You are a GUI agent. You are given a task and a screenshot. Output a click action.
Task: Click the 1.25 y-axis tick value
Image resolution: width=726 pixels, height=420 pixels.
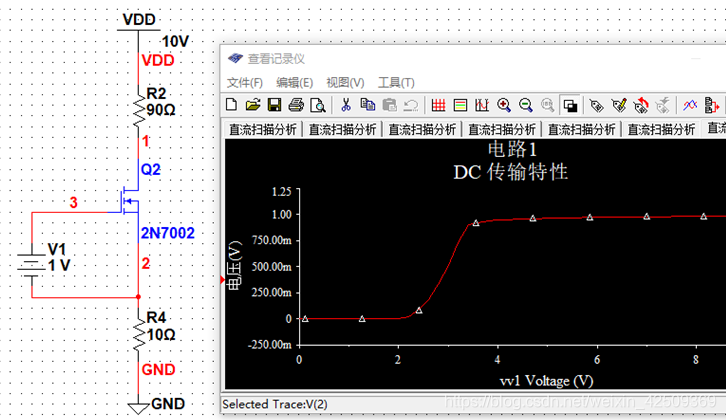281,191
